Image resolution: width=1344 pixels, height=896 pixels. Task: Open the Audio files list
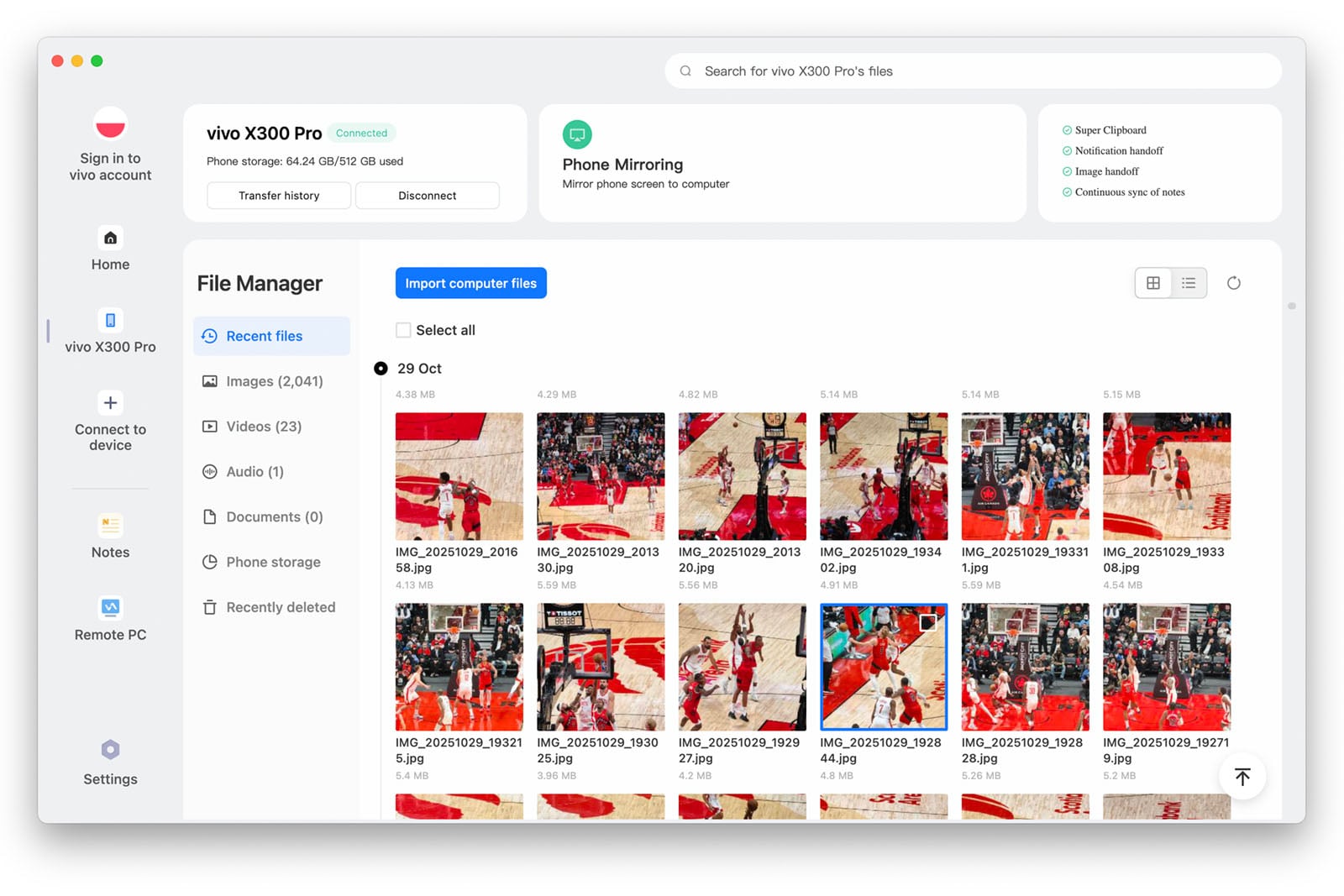pyautogui.click(x=254, y=471)
